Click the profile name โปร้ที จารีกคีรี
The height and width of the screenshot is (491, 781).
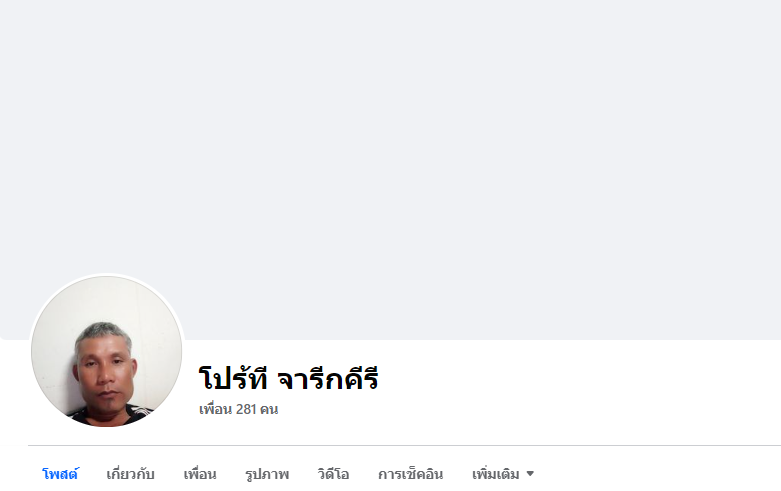(x=288, y=378)
